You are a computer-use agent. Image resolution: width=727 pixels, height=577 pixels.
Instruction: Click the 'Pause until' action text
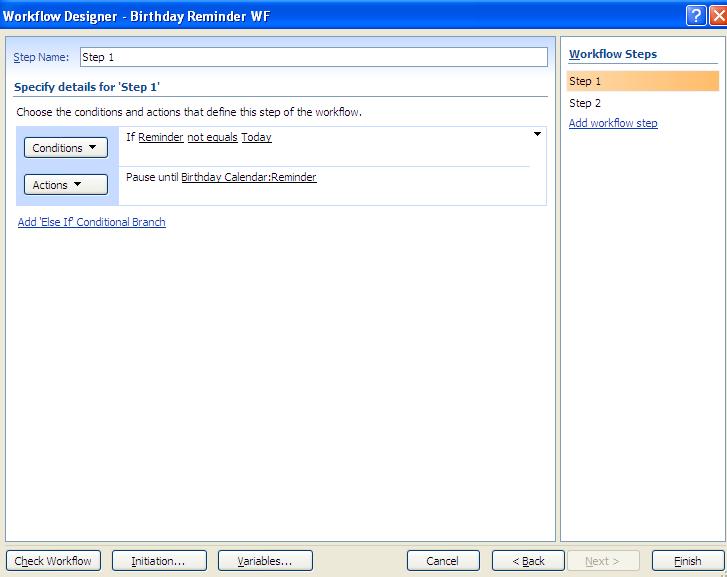(x=152, y=177)
